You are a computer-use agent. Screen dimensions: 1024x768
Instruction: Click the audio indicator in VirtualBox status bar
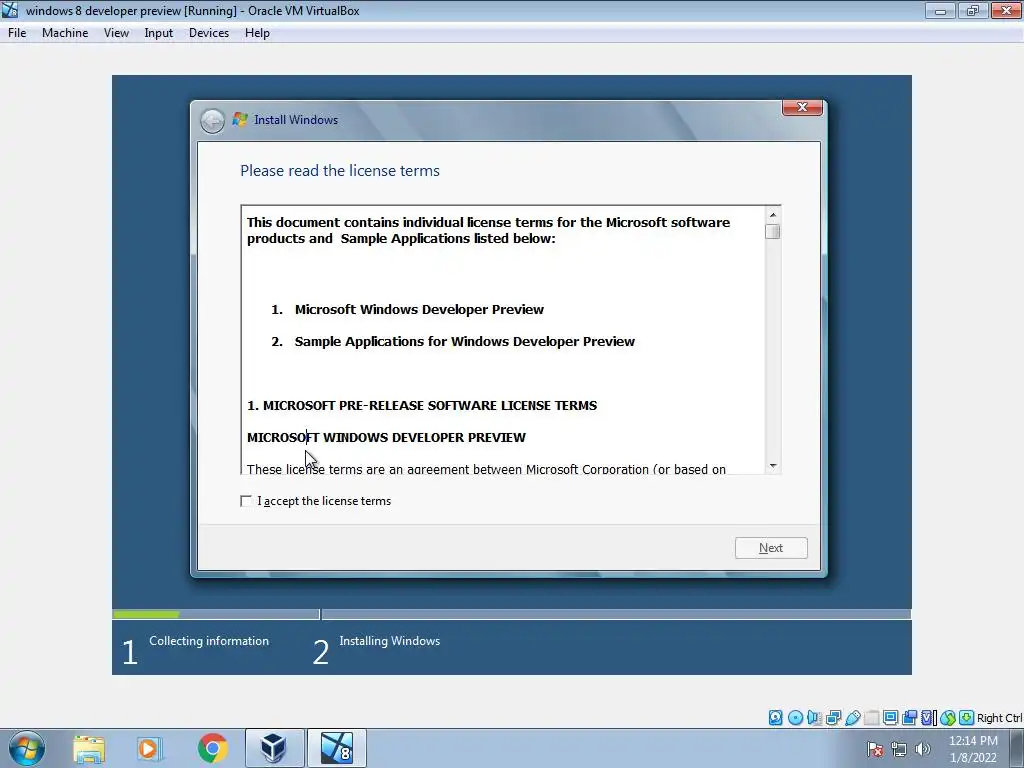(814, 718)
